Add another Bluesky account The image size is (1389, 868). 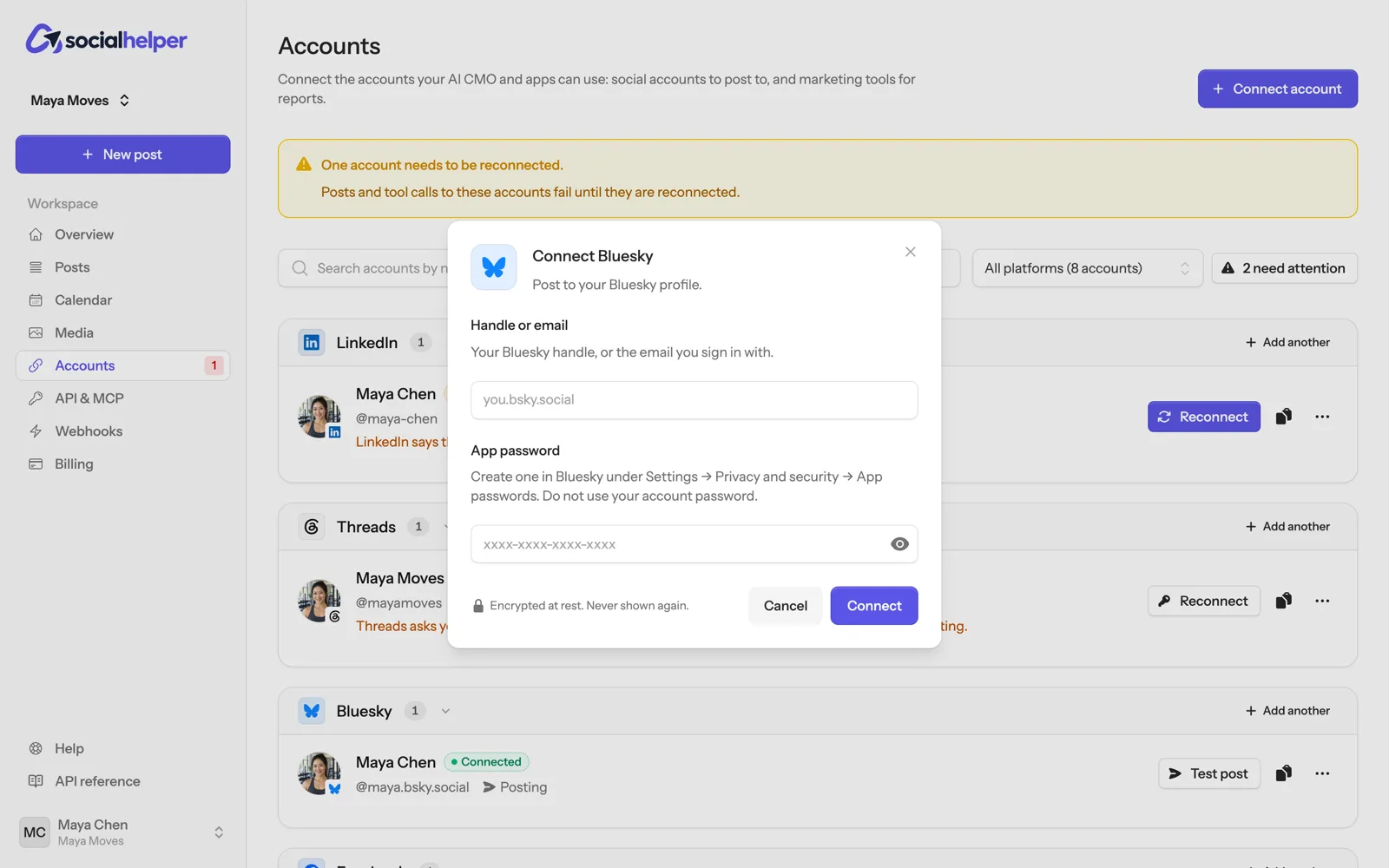coord(1287,711)
